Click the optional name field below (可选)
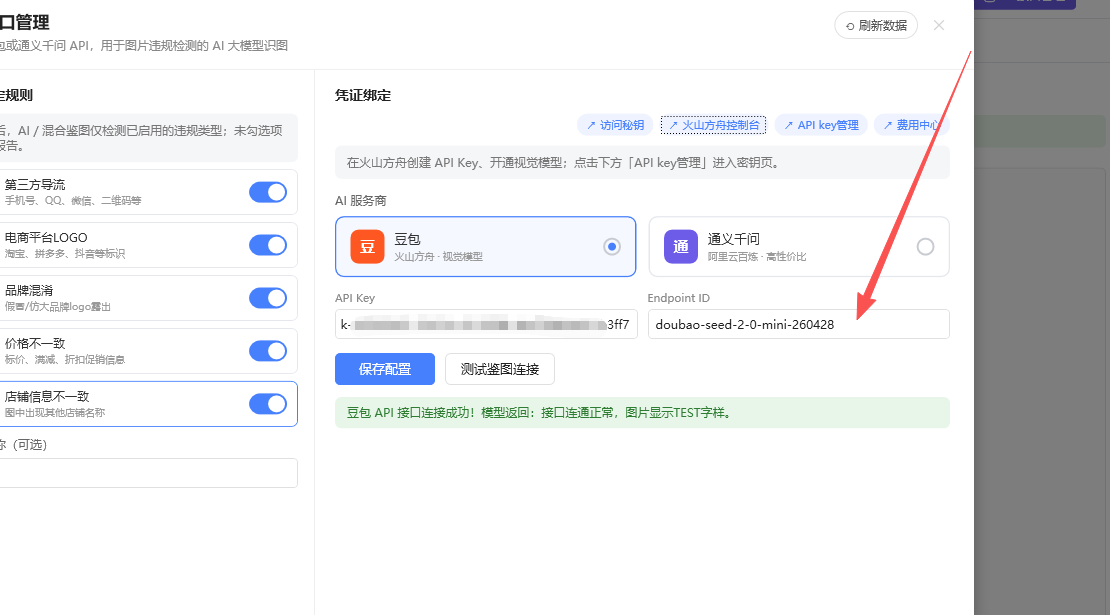 (148, 473)
